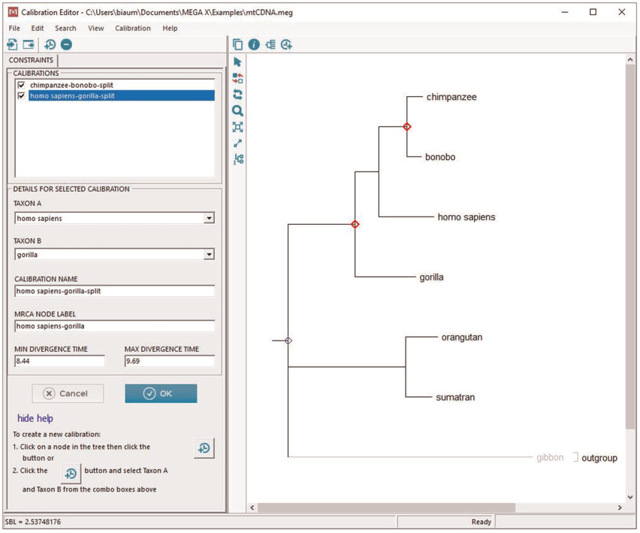Click the Cancel button

[68, 393]
